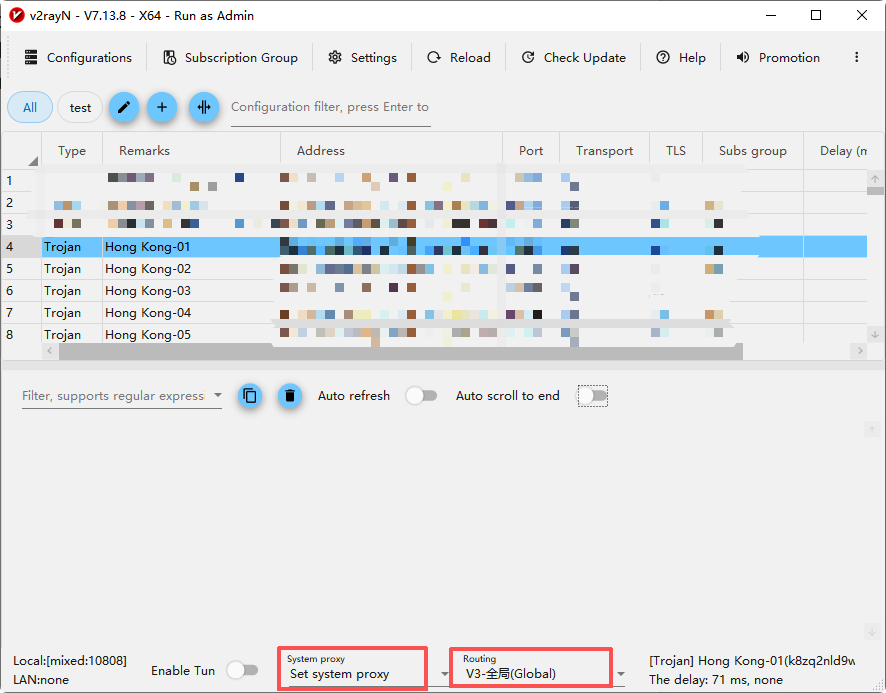This screenshot has width=886, height=693.
Task: Focus the Configuration filter input field
Action: pyautogui.click(x=331, y=107)
